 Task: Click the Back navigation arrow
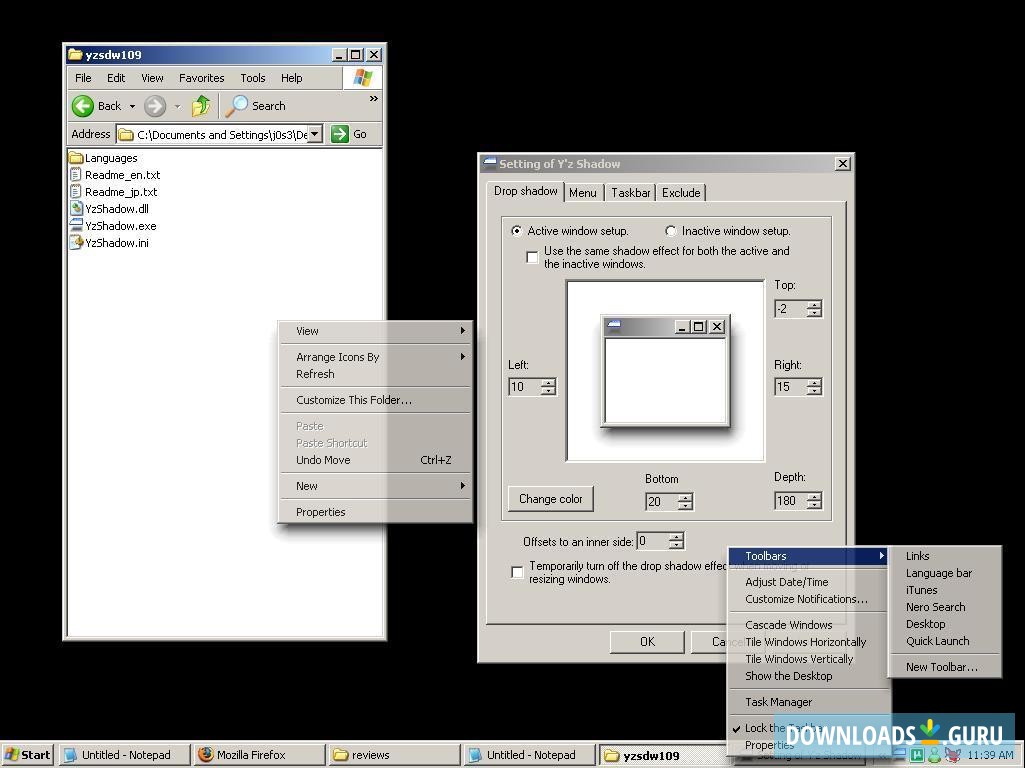tap(84, 105)
